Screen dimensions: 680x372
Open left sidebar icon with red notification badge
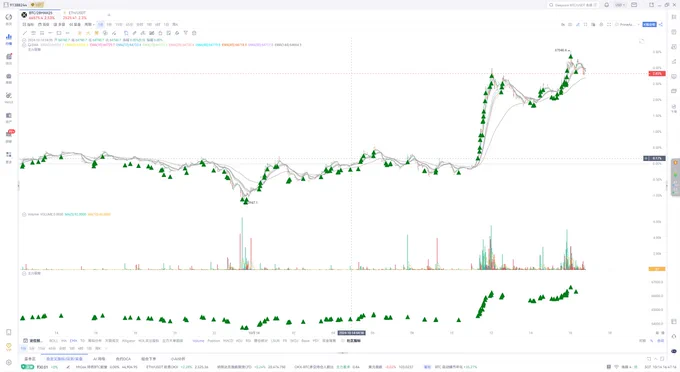pos(9,135)
